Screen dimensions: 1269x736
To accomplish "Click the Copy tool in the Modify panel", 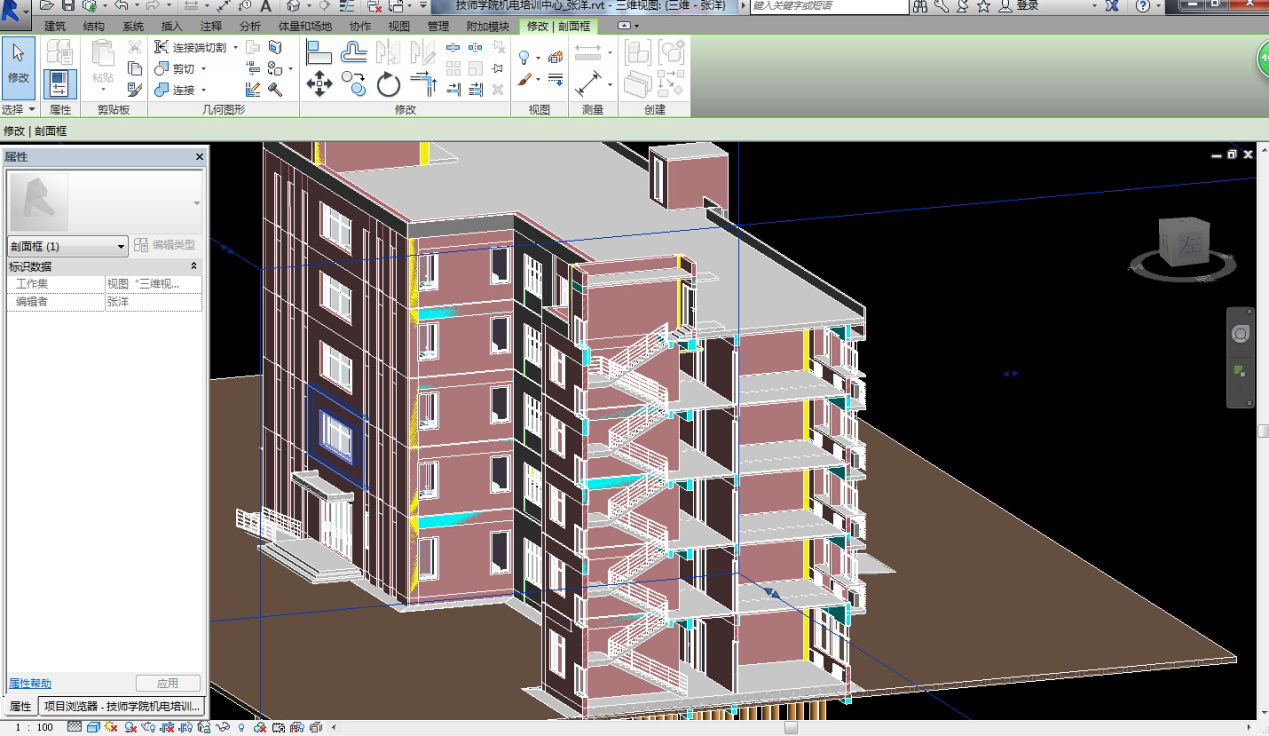I will tap(354, 84).
